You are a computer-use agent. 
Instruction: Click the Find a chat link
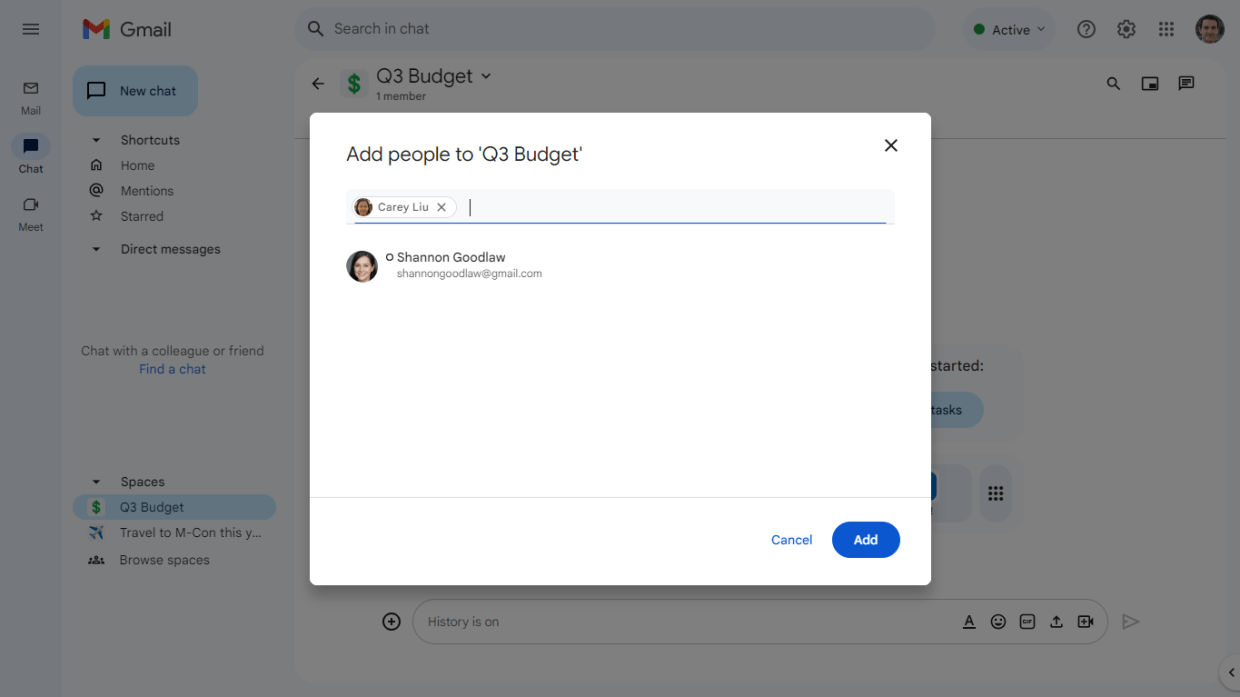(x=172, y=368)
